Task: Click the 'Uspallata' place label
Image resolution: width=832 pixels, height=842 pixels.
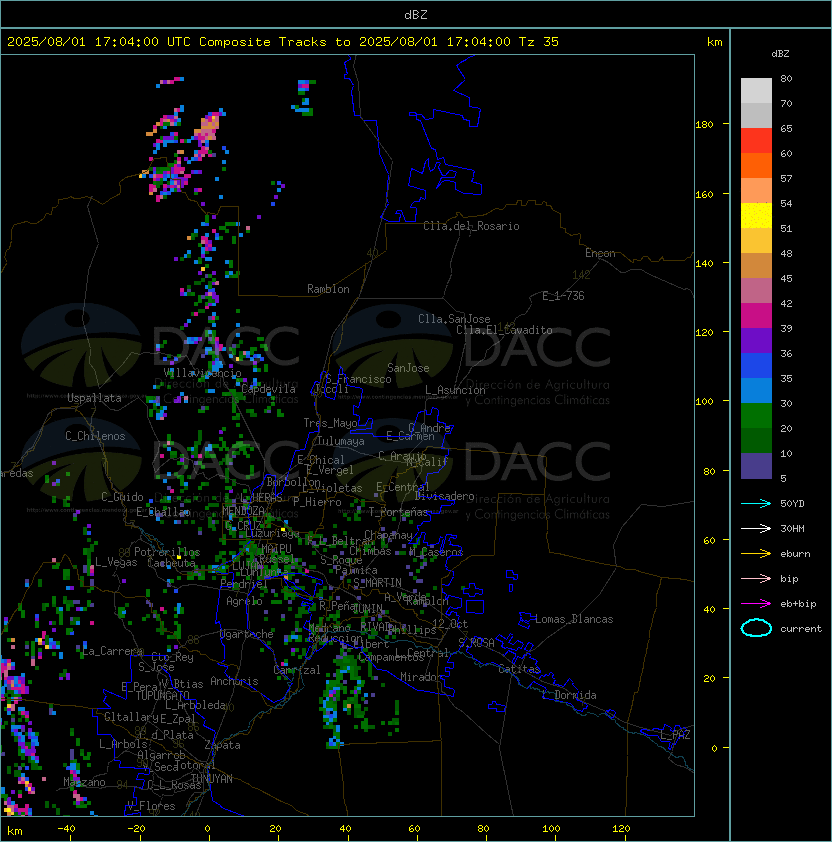Action: pos(94,398)
